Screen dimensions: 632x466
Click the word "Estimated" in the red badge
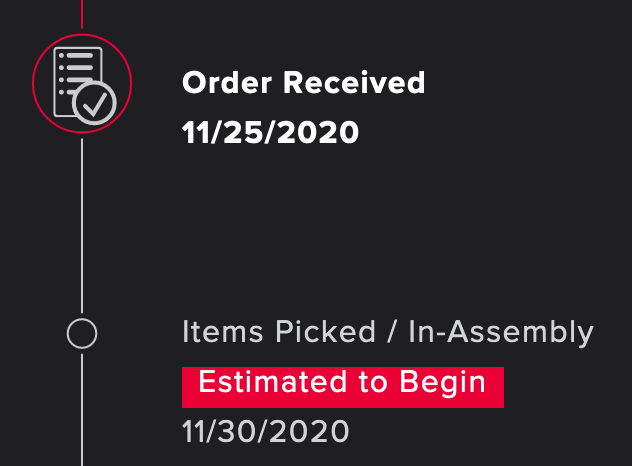[264, 383]
